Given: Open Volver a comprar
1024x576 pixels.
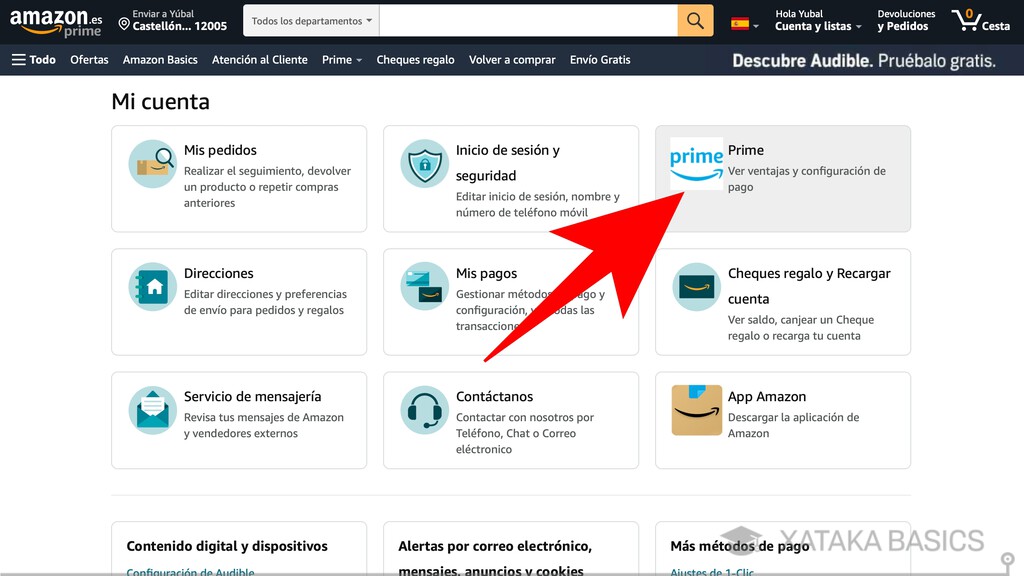Looking at the screenshot, I should click(x=512, y=59).
